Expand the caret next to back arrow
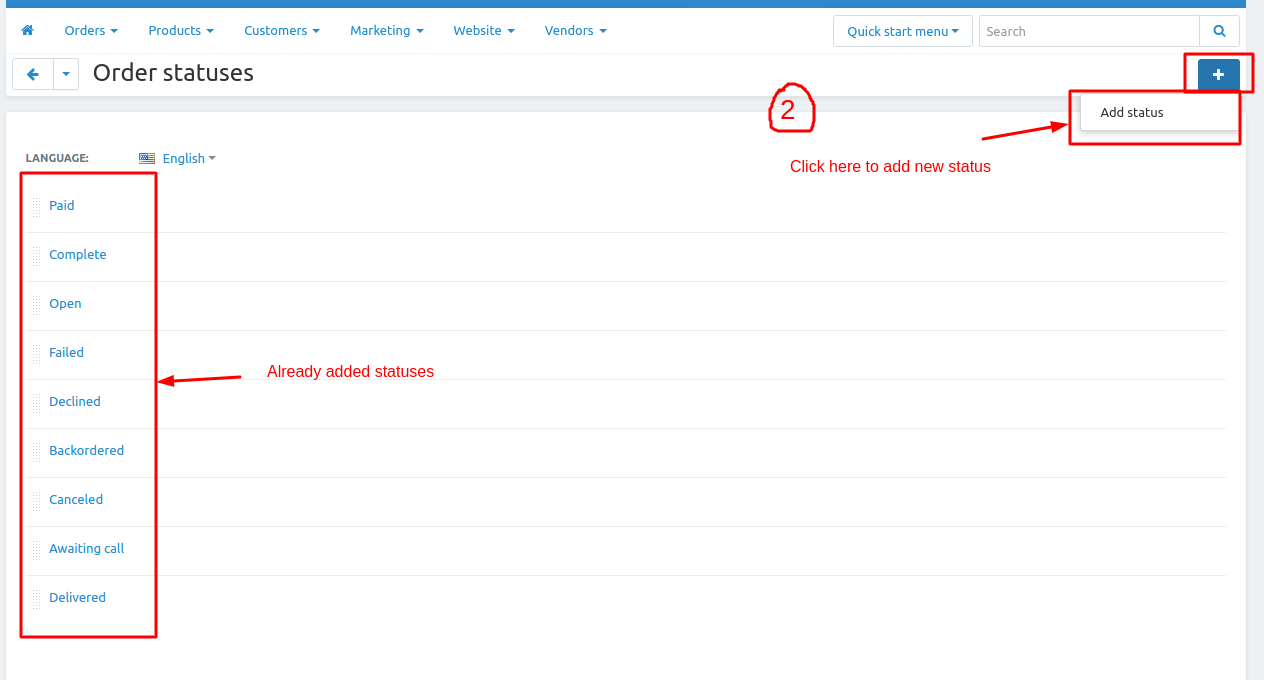Screen dimensions: 1264x680 point(66,74)
